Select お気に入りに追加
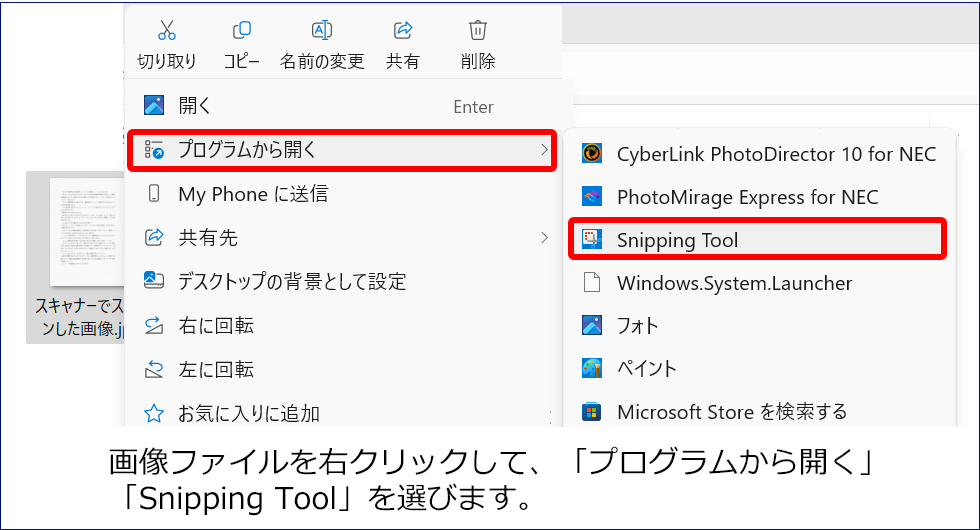Screen dimensions: 980x530 tap(342, 412)
